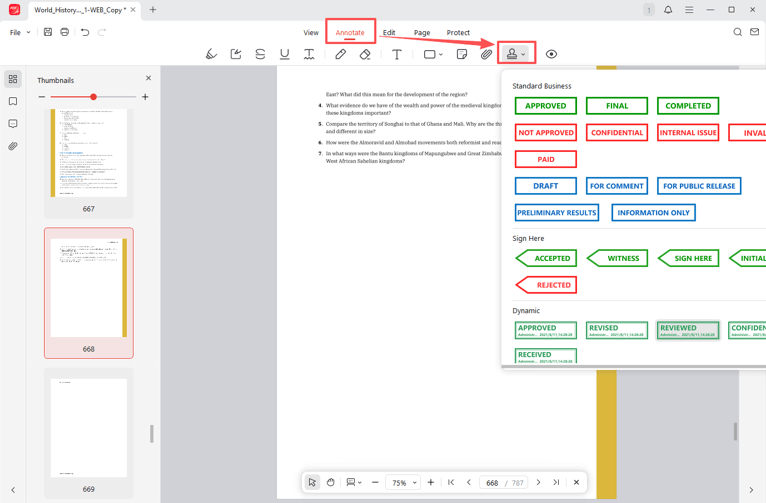Expand the Shape tool dropdown arrow
The width and height of the screenshot is (766, 503).
[441, 54]
